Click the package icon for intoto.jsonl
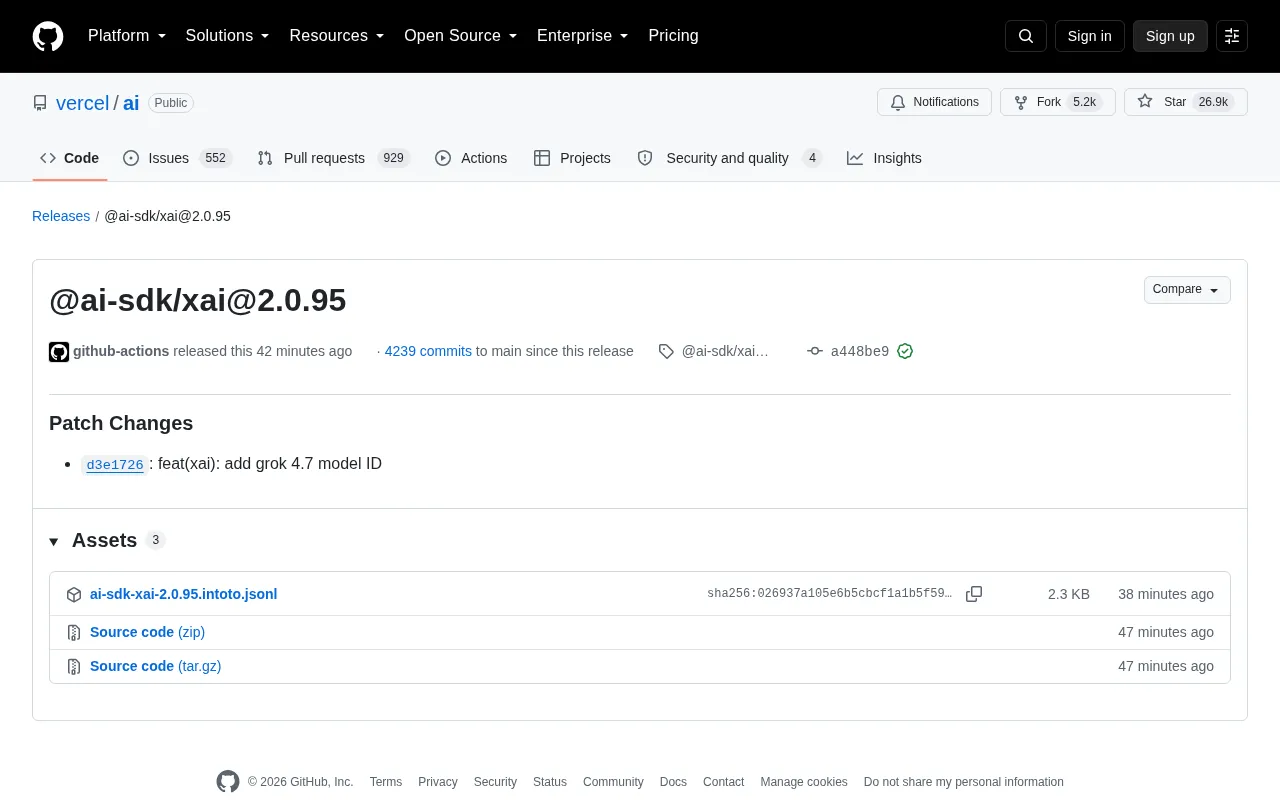The width and height of the screenshot is (1280, 800). point(74,595)
